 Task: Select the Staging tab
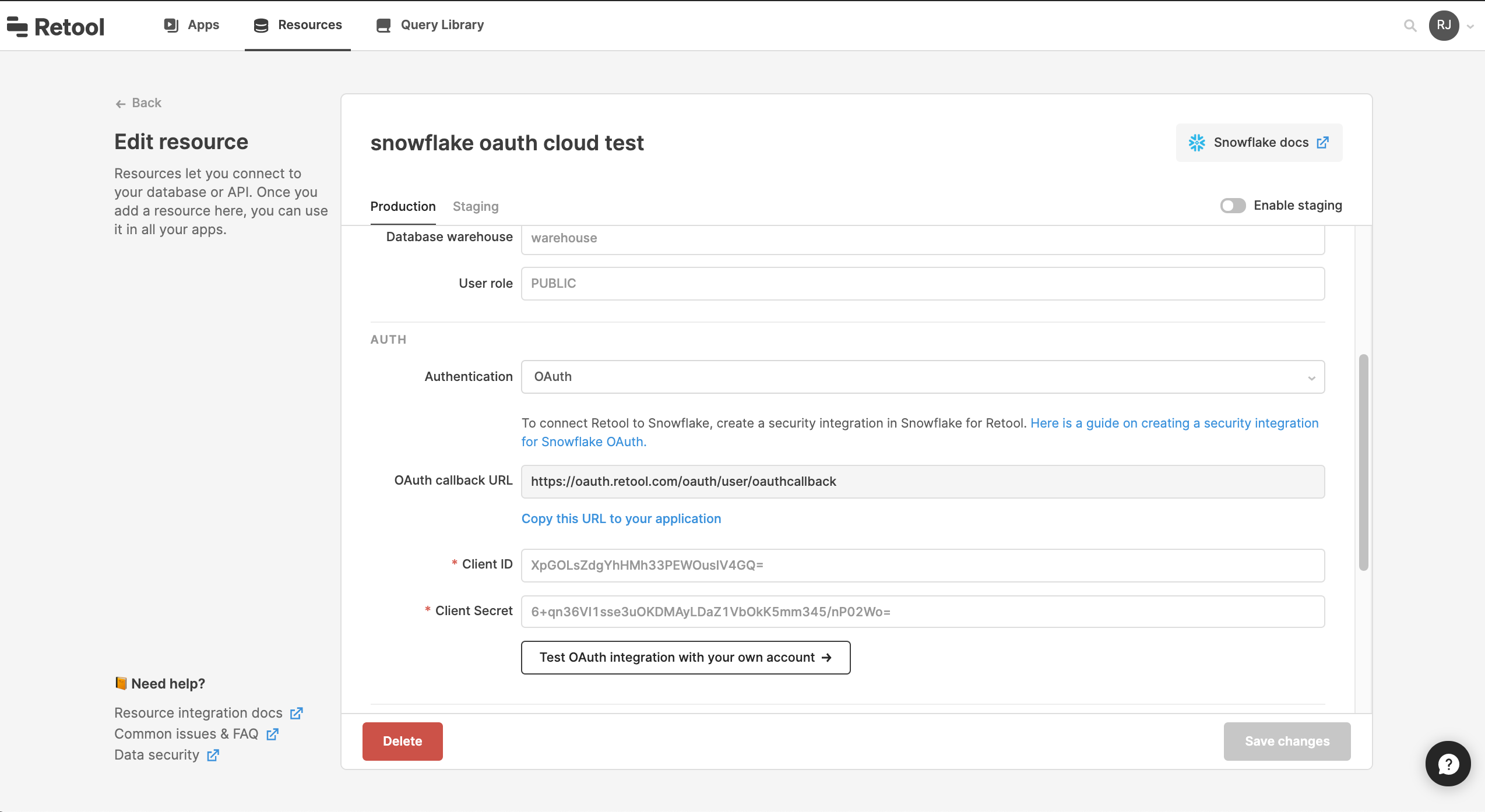pyautogui.click(x=476, y=207)
